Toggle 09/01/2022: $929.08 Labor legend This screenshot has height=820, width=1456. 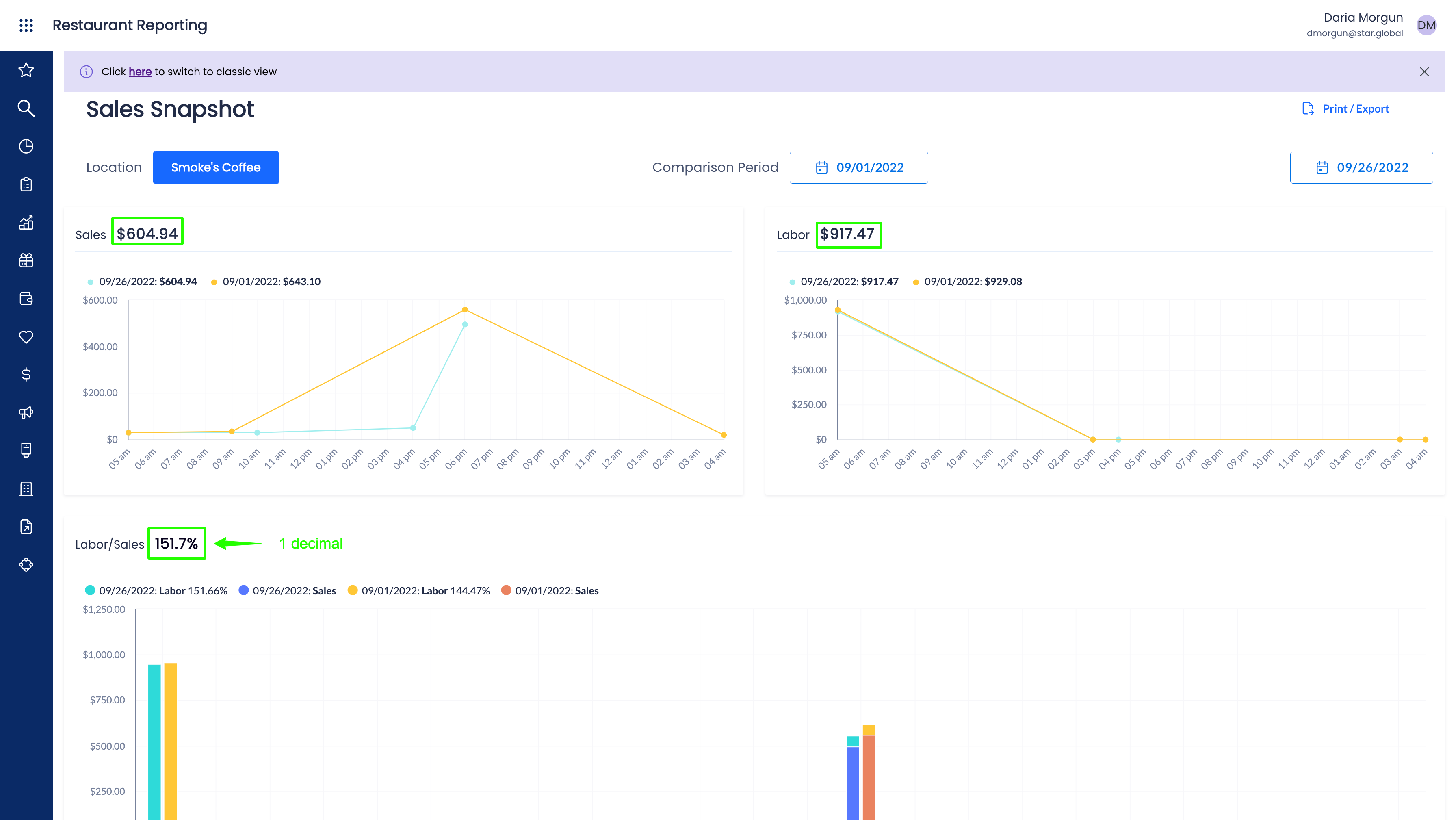click(x=968, y=282)
